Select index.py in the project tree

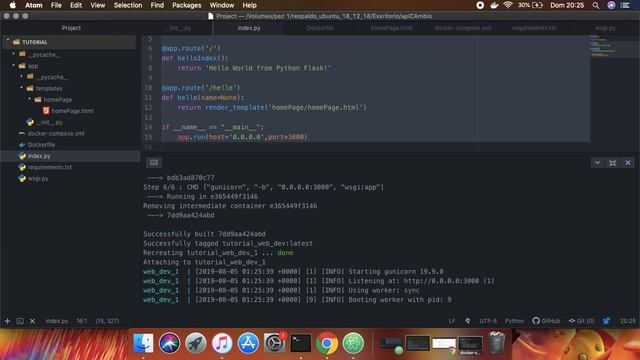[x=39, y=156]
